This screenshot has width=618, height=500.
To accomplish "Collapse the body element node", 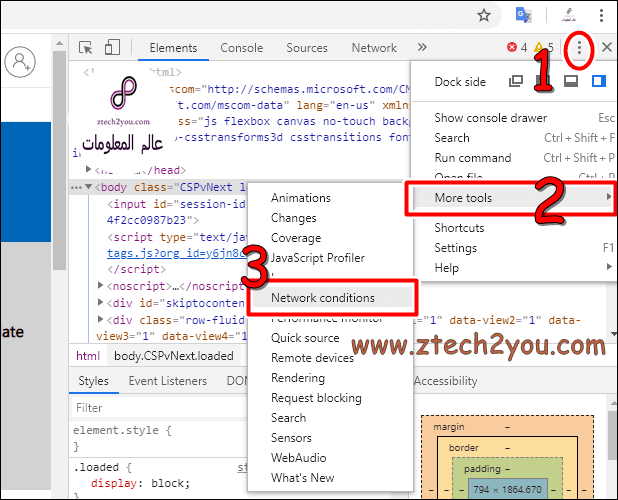I will 88,186.
